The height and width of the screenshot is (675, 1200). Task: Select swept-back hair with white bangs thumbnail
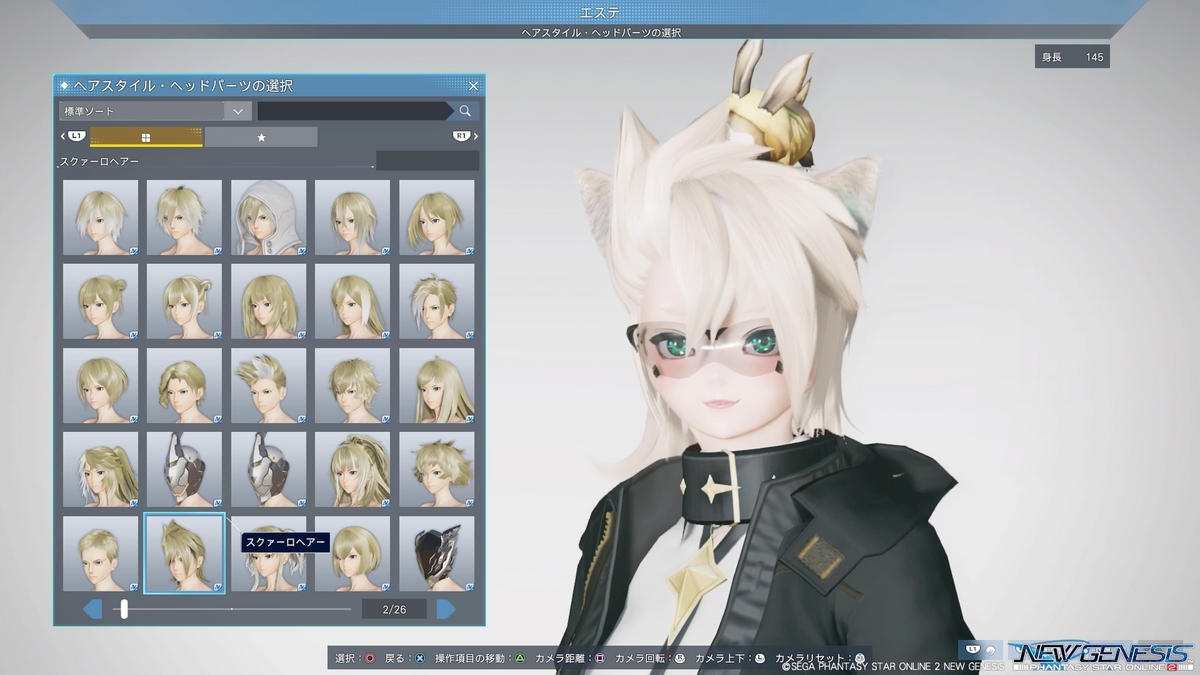437,301
